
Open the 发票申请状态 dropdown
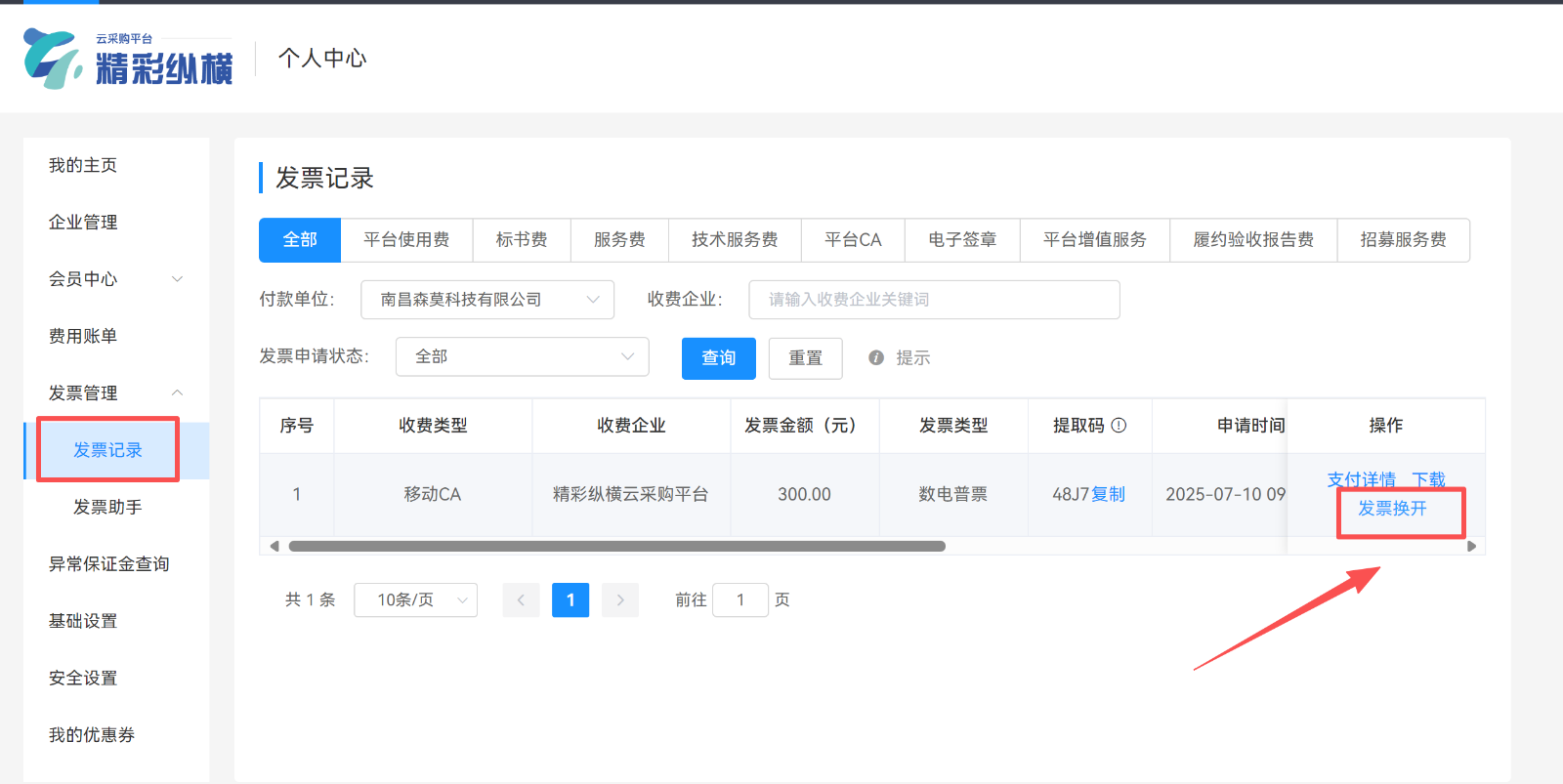click(x=522, y=357)
